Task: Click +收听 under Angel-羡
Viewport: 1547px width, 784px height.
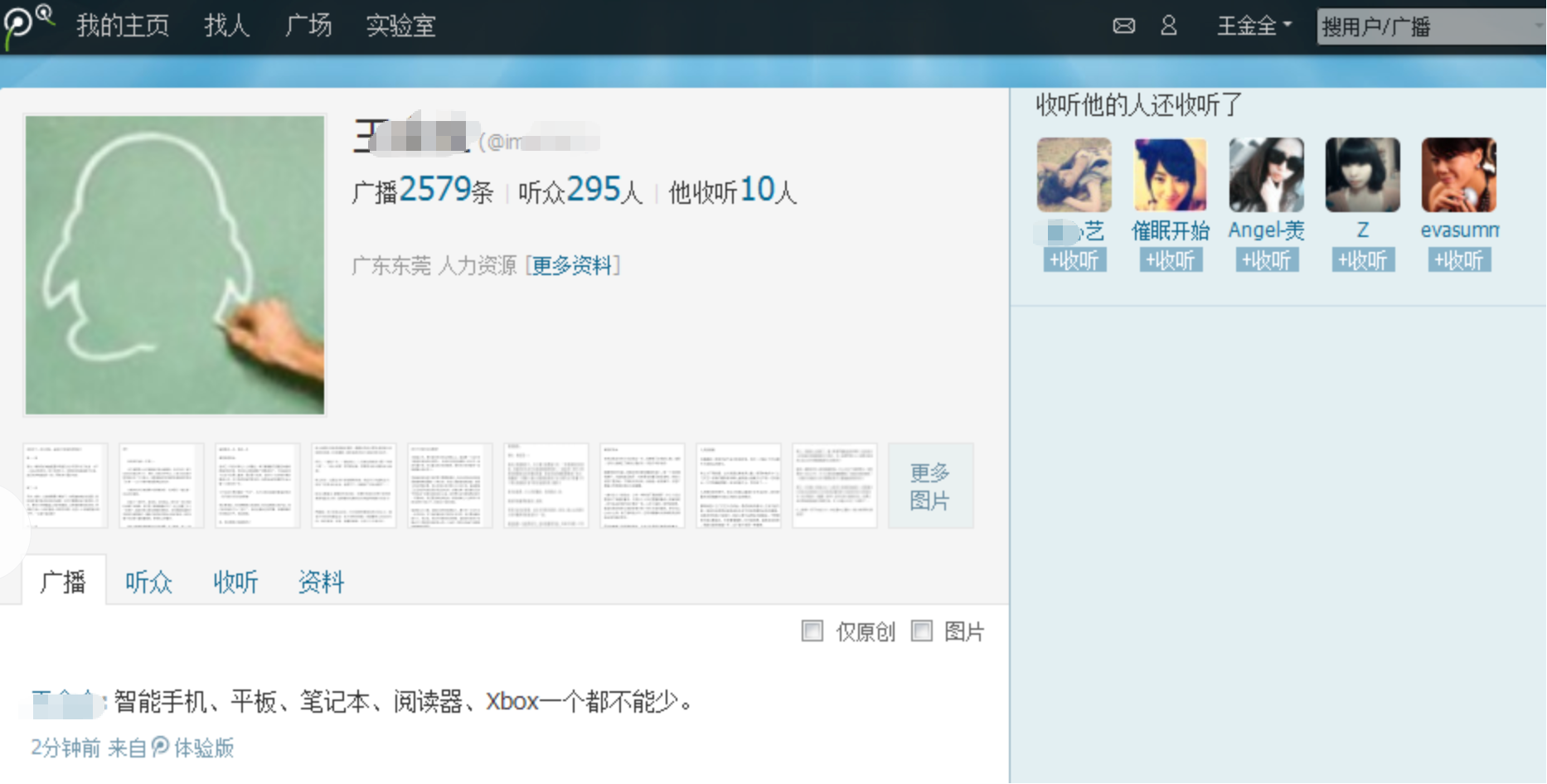Action: coord(1267,260)
